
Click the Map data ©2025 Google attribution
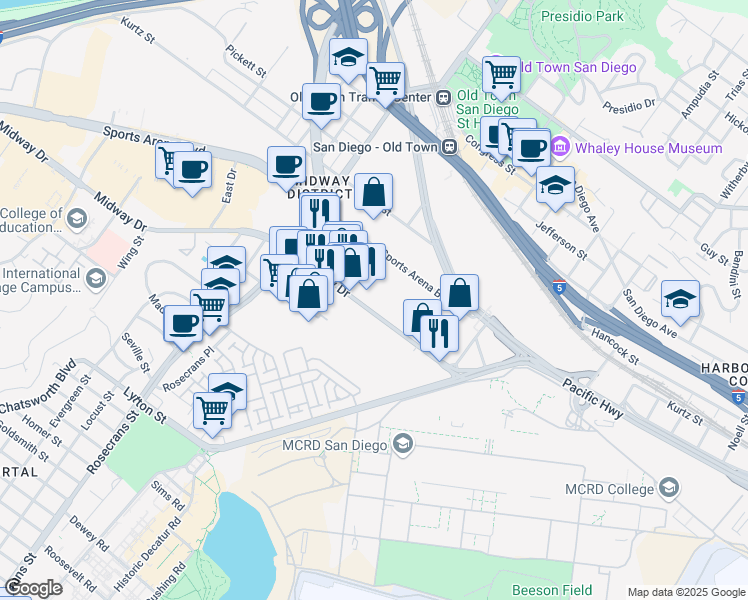pos(686,592)
